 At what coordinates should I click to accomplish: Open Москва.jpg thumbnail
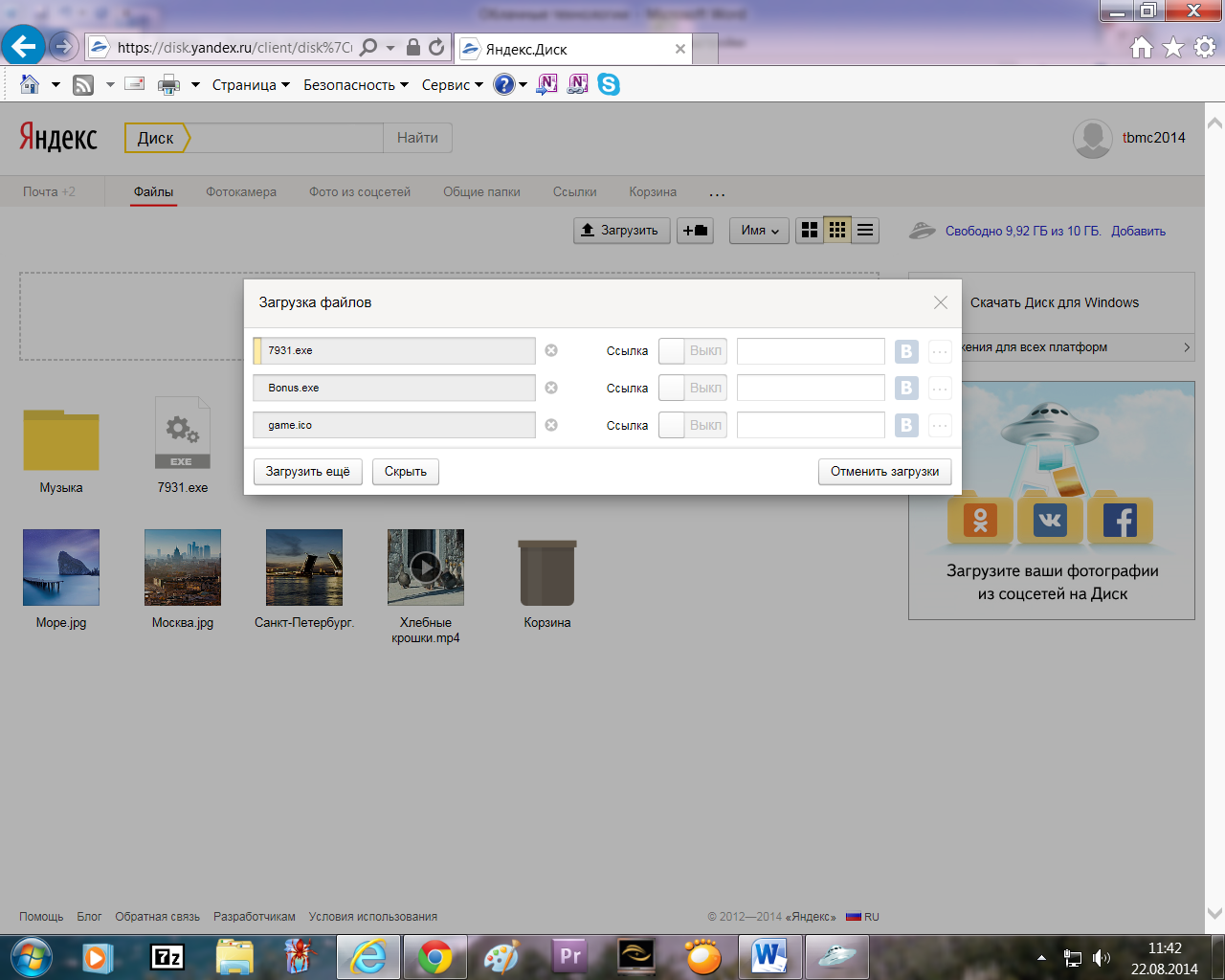click(x=183, y=568)
